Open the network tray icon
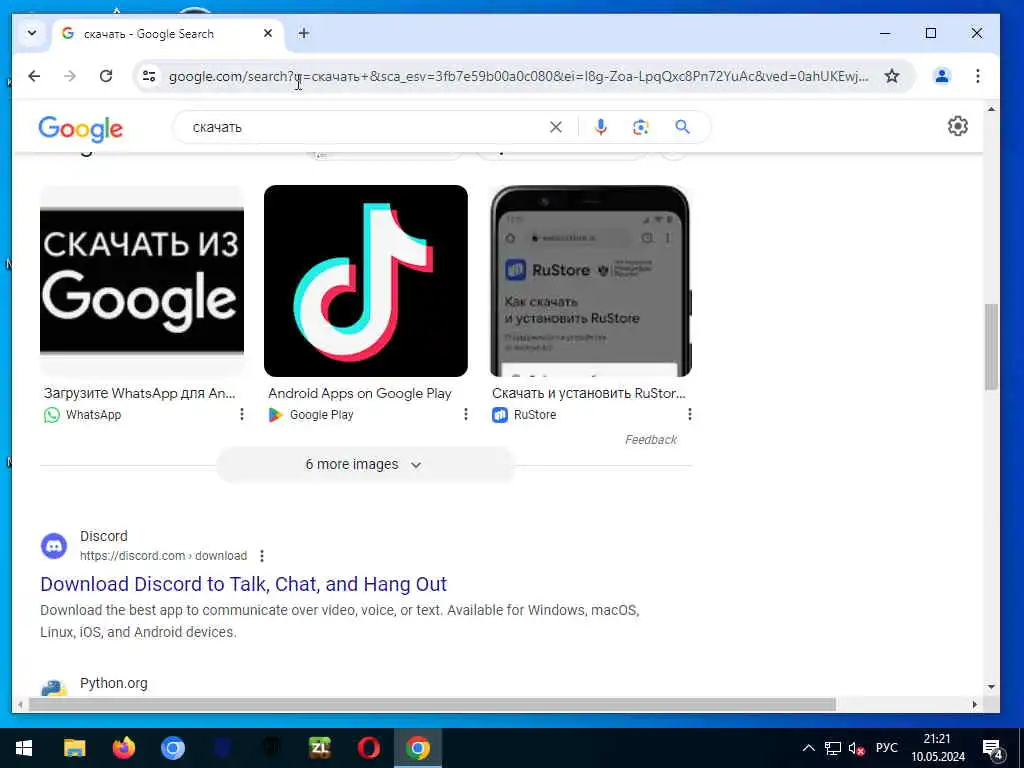 [x=833, y=748]
